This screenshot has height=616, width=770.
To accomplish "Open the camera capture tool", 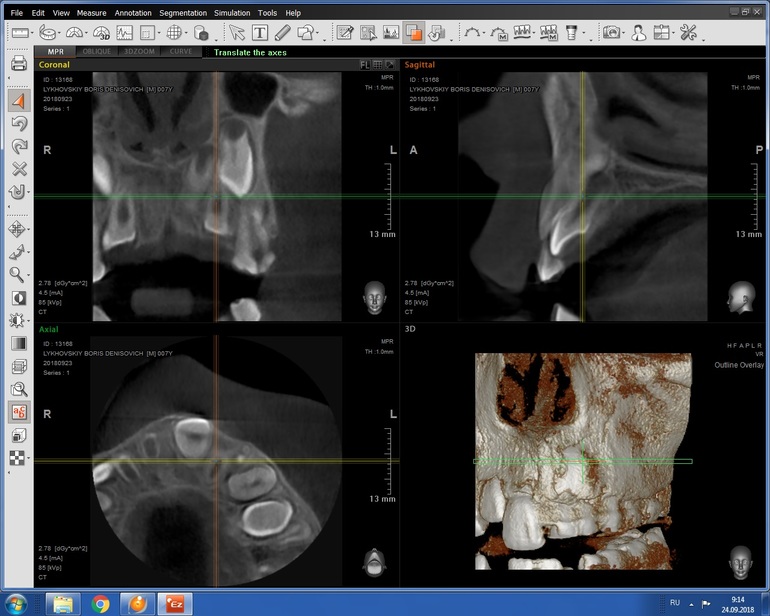I will tap(611, 33).
